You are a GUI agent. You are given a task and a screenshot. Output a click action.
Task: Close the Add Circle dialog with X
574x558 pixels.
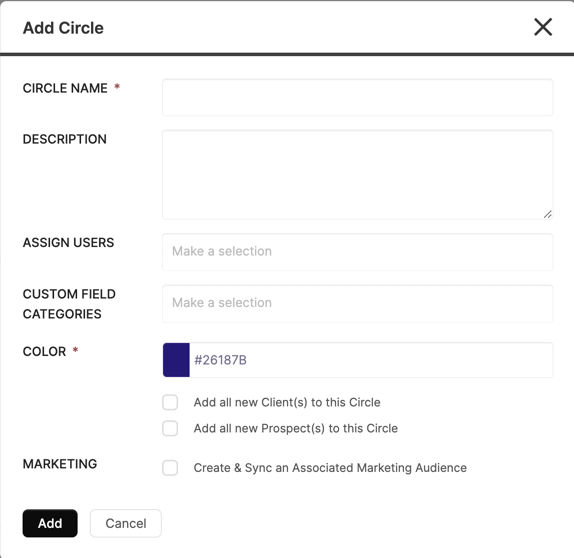(543, 27)
